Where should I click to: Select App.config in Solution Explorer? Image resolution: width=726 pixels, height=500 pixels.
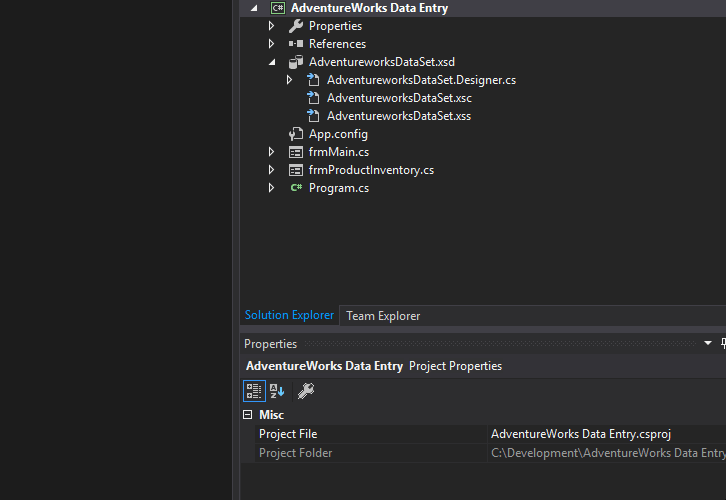(338, 134)
